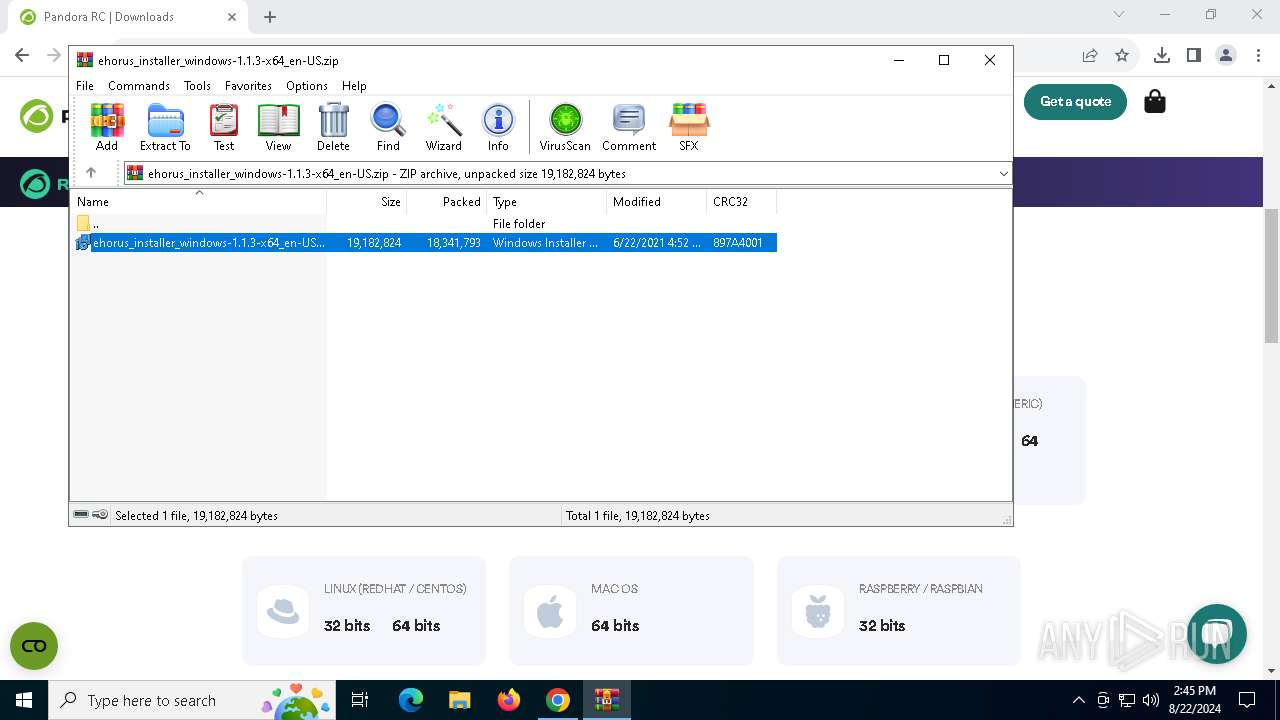The height and width of the screenshot is (720, 1280).
Task: Expand the archive path dropdown
Action: pyautogui.click(x=1003, y=173)
